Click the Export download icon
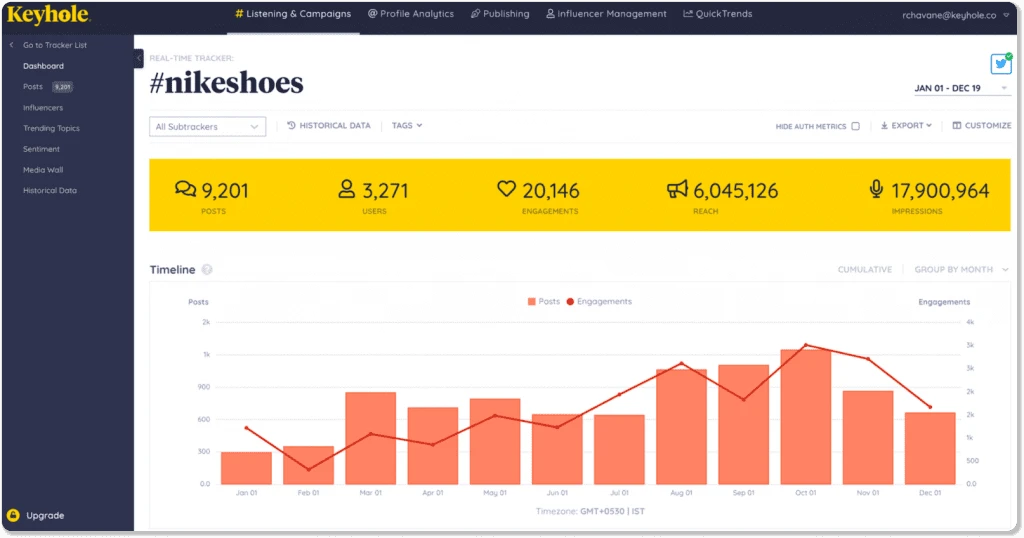This screenshot has height=538, width=1024. point(884,125)
